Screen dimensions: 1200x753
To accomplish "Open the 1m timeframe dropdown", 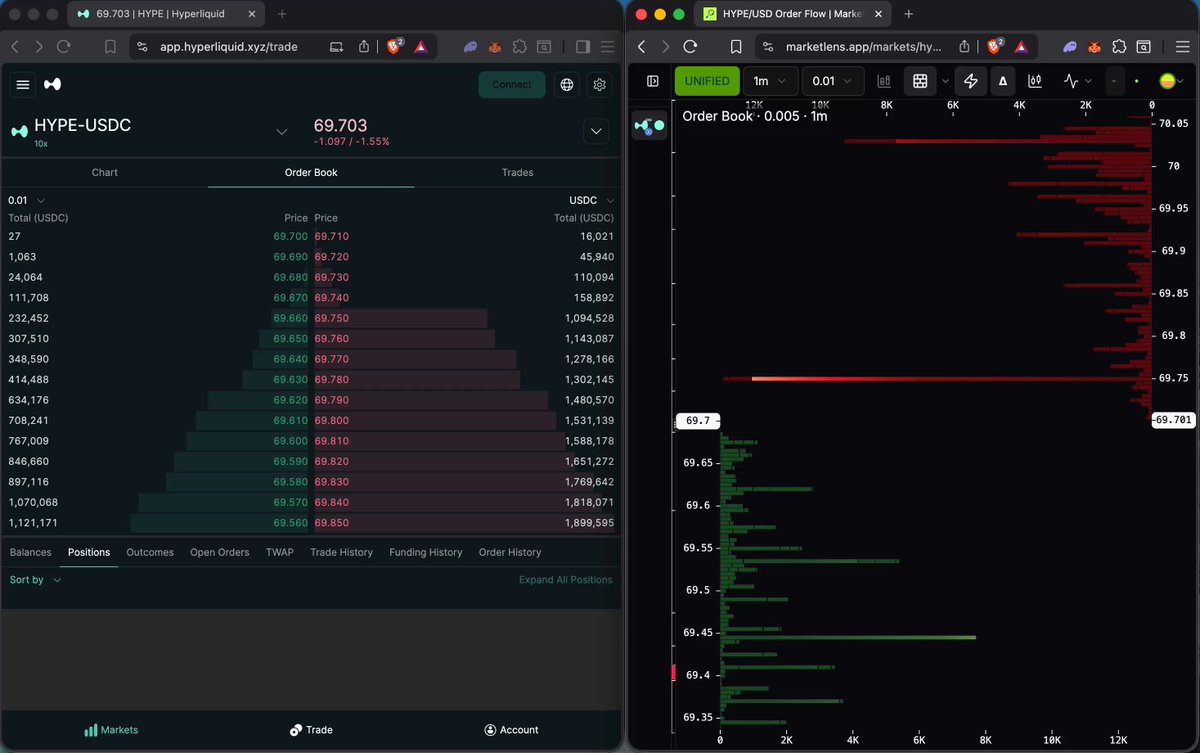I will click(x=771, y=81).
